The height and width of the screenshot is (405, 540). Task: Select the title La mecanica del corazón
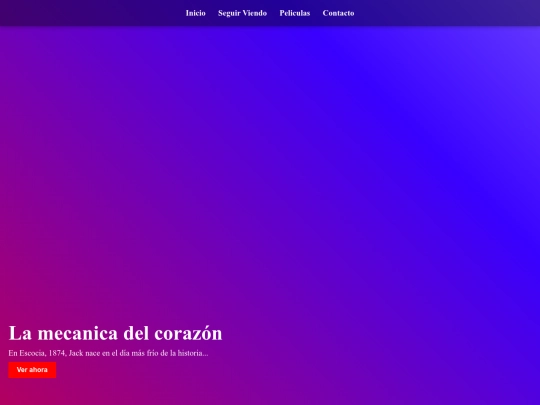tap(115, 333)
